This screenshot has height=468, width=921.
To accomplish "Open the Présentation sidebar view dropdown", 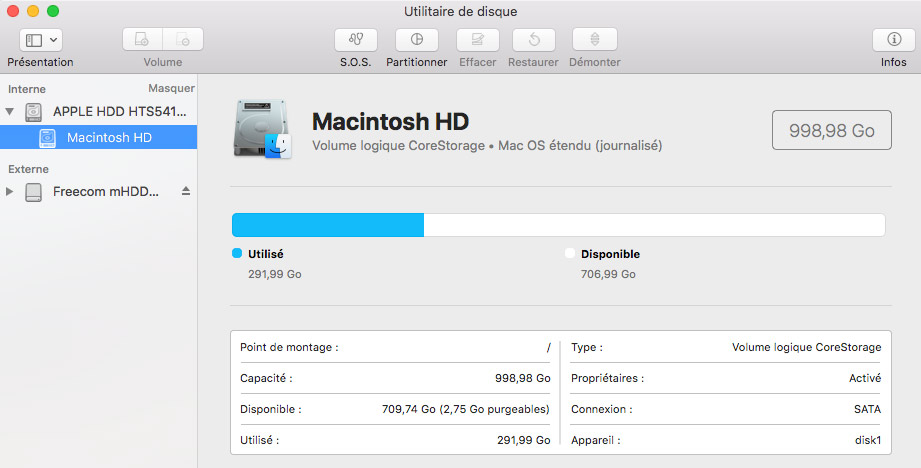I will (41, 40).
